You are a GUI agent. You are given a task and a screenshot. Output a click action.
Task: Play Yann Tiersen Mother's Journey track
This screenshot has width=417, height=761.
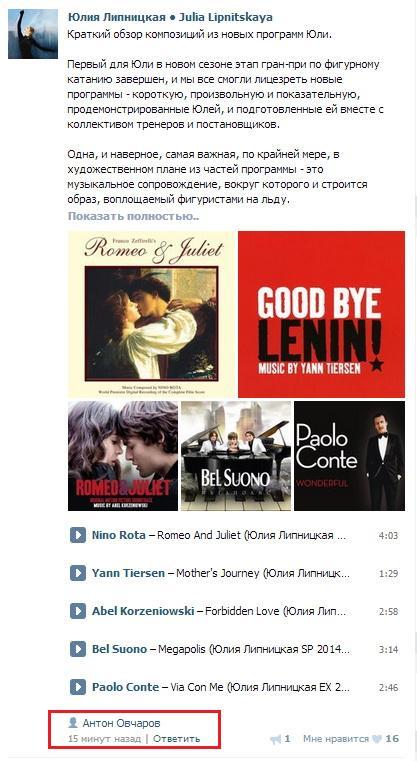[x=78, y=573]
